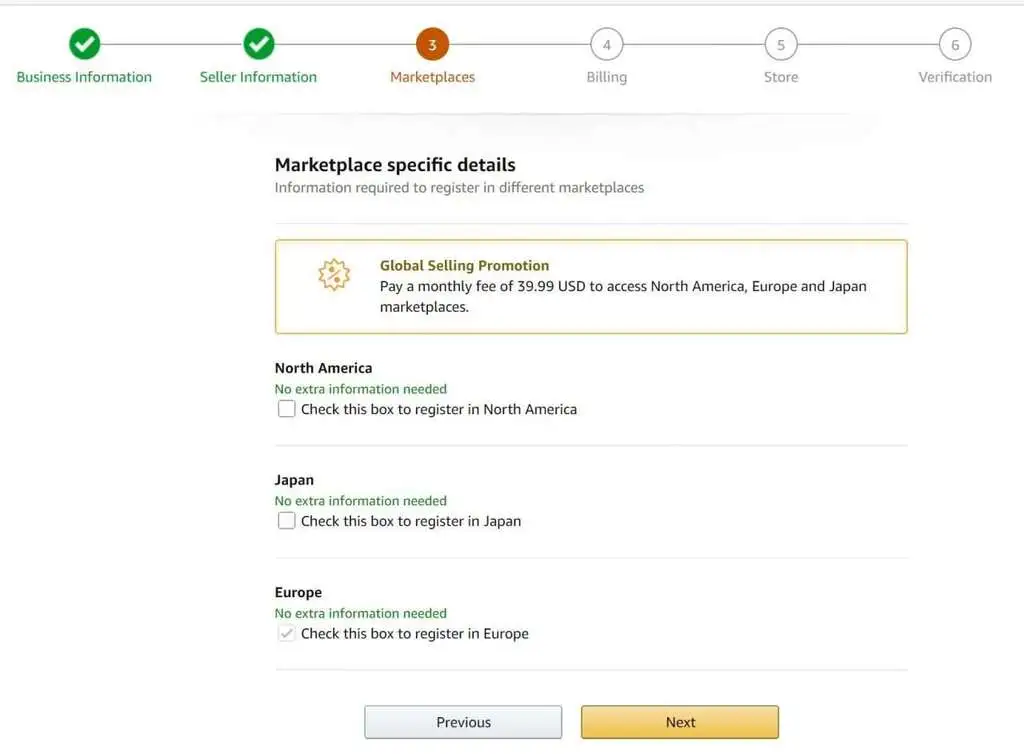Screen dimensions: 1024x754
Task: Click the 'Check this box to register in Japan' label
Action: click(411, 521)
